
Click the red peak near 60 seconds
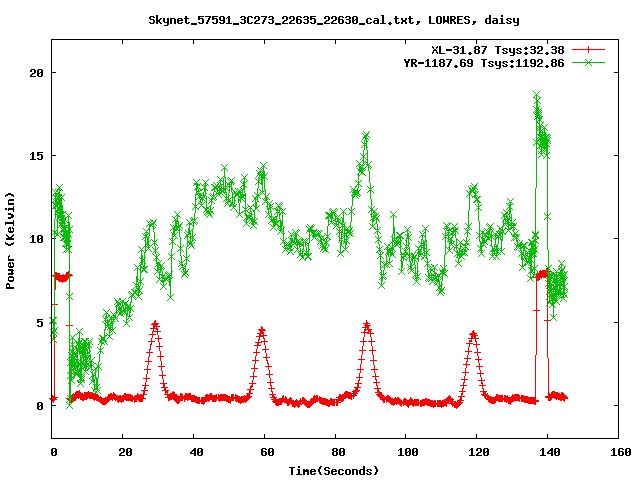coord(262,330)
